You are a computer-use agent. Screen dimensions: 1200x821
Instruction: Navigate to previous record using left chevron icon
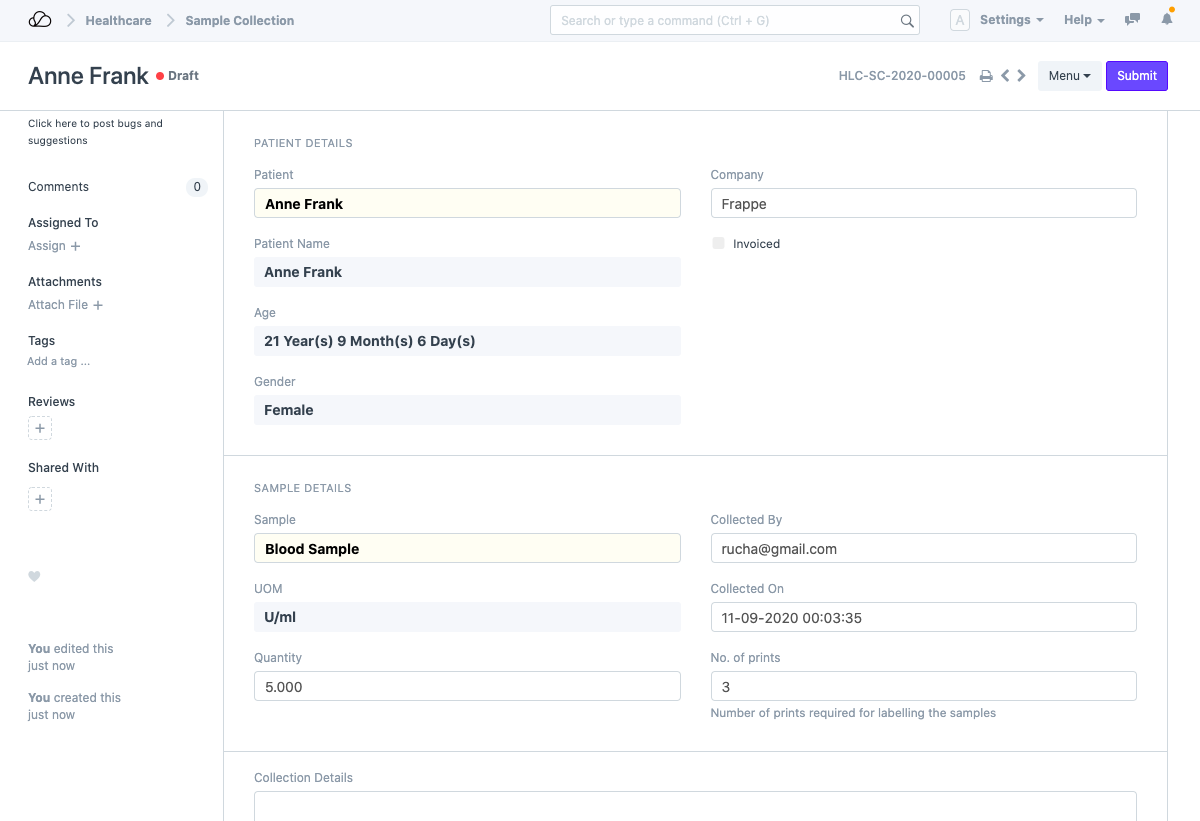(1004, 75)
